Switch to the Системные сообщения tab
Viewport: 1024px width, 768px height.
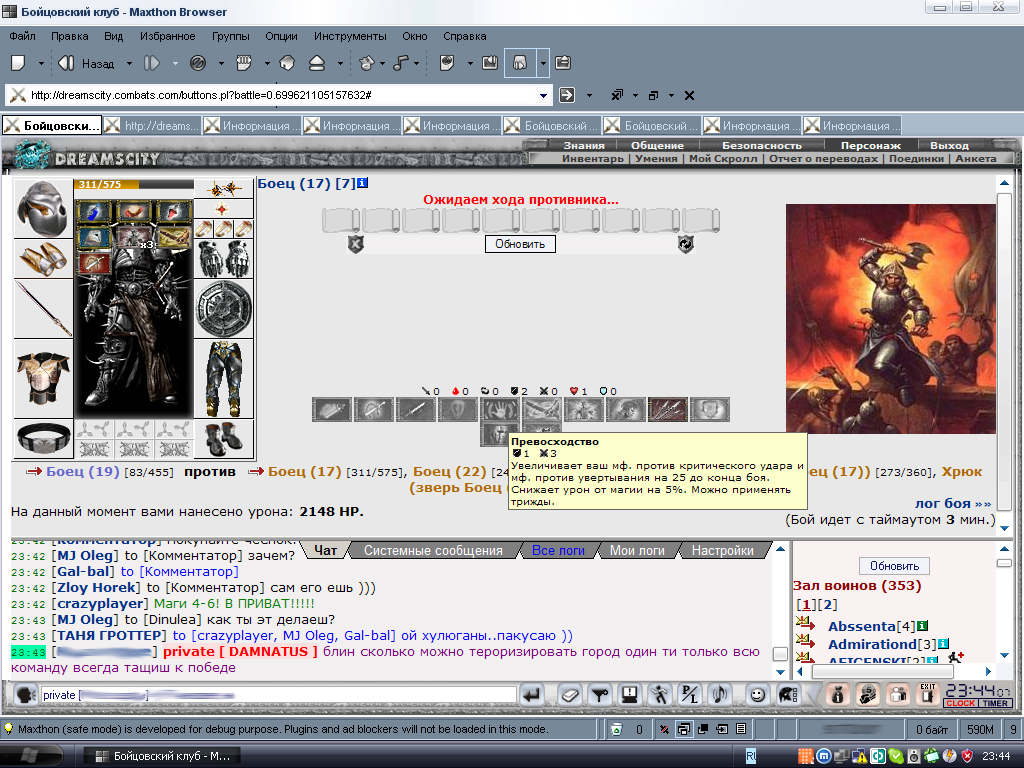click(433, 551)
